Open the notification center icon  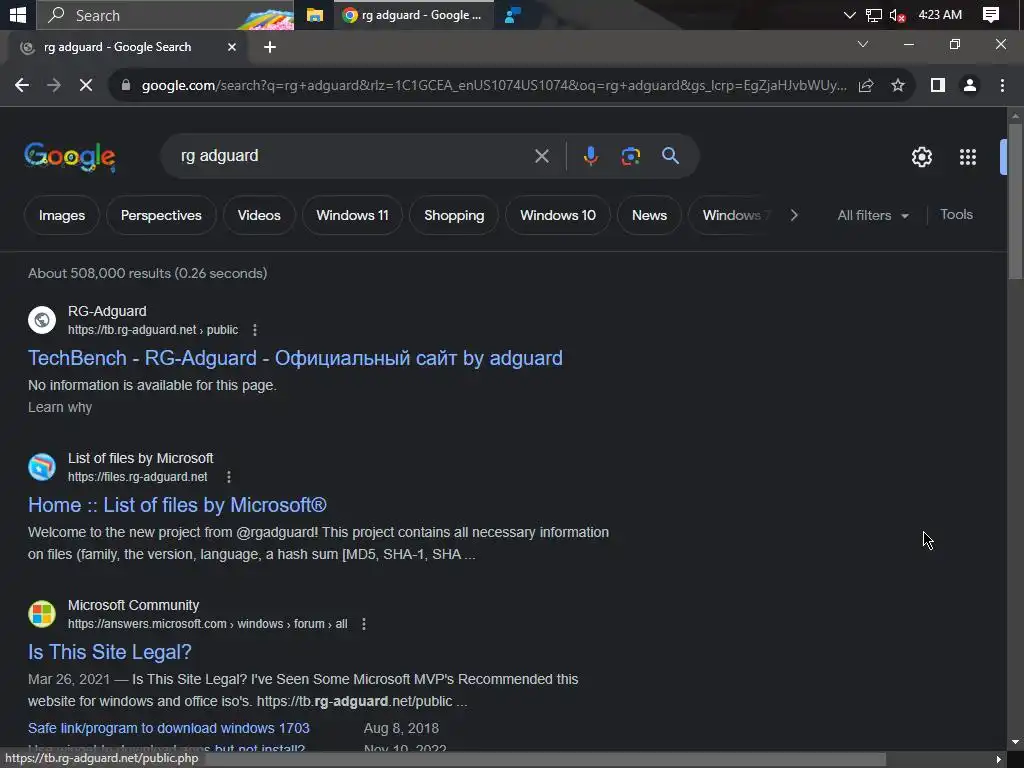point(991,15)
